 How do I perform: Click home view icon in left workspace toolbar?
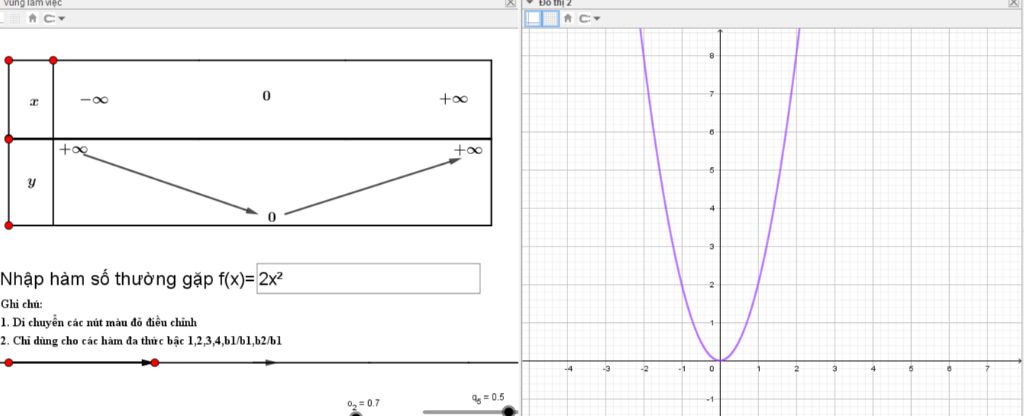(x=33, y=19)
